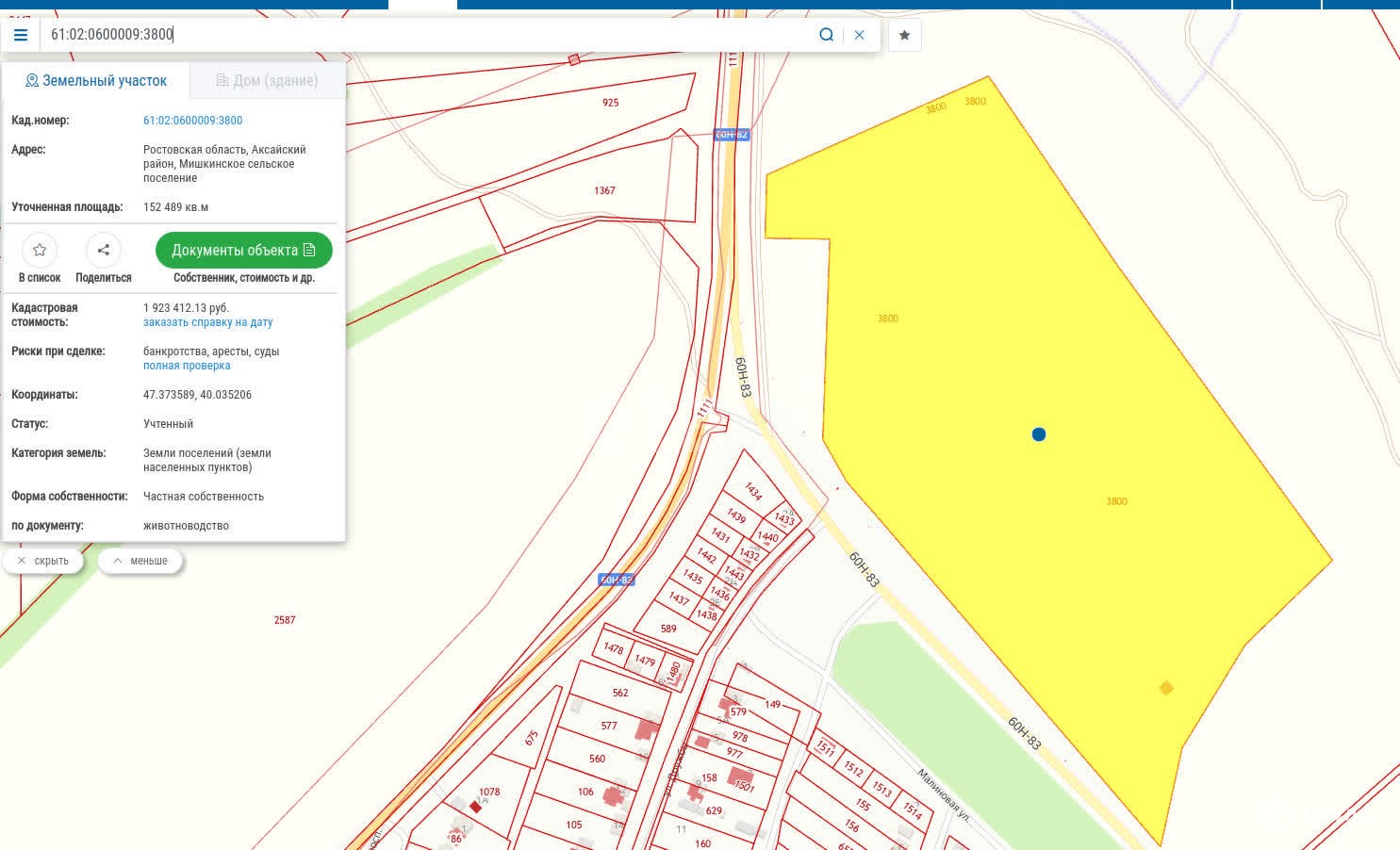Click the orange diamond marker on parcel
Screen dimensions: 1400x850
pyautogui.click(x=1166, y=688)
